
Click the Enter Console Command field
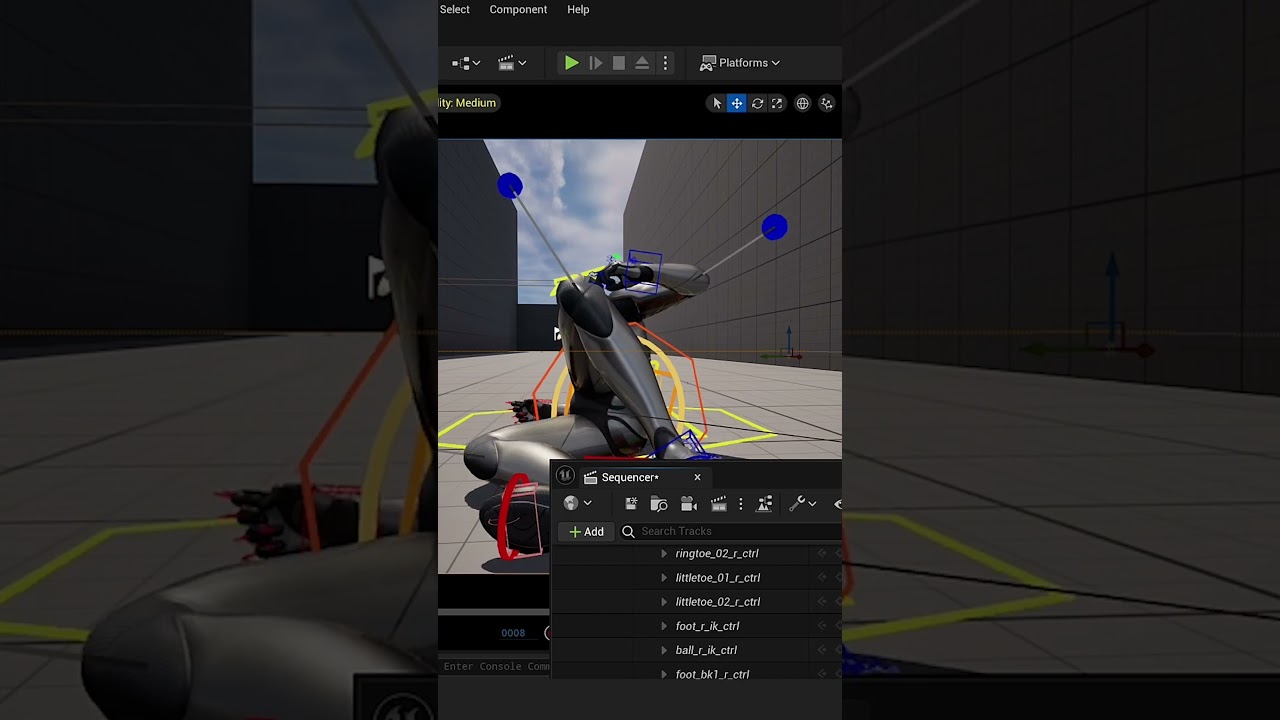[496, 667]
